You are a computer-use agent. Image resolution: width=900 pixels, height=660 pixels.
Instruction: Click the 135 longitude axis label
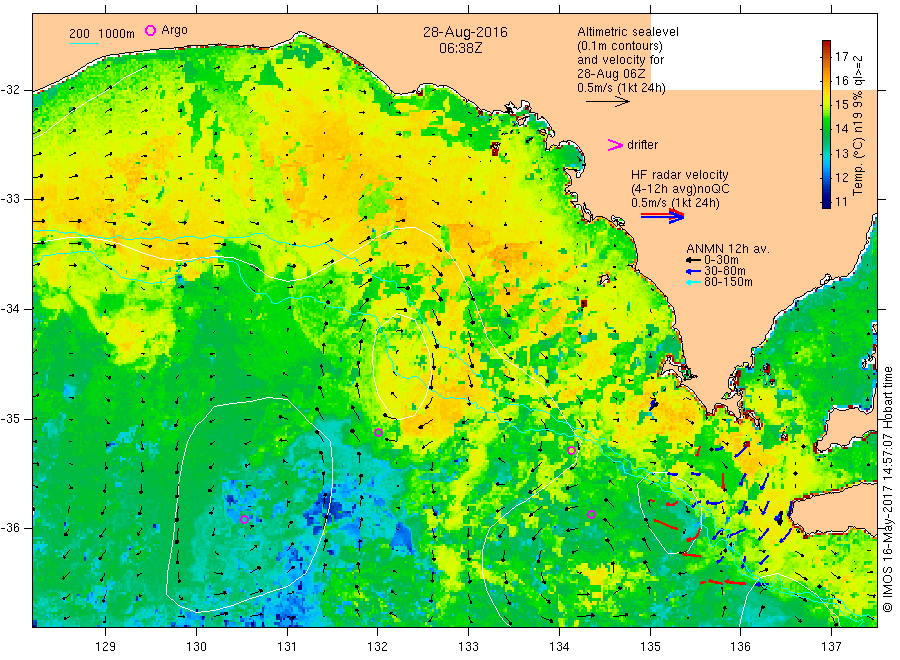(x=650, y=647)
